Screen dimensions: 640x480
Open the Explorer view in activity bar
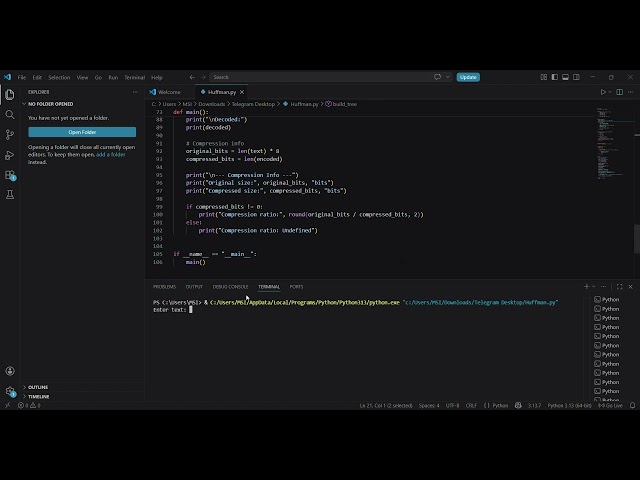10,95
